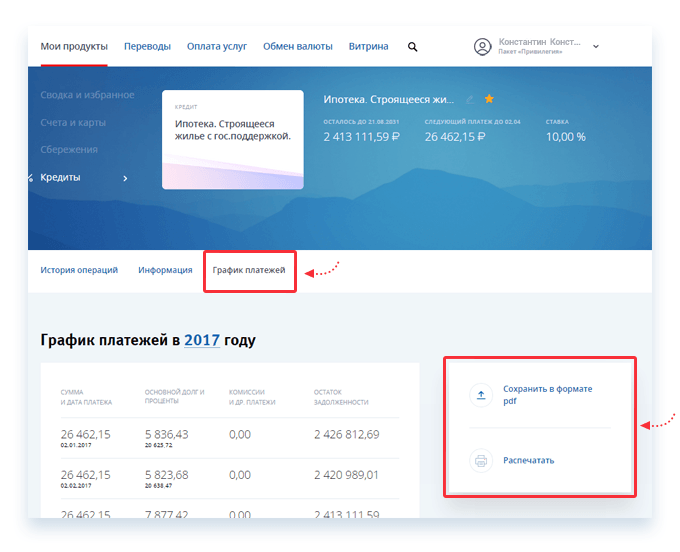The width and height of the screenshot is (680, 552).
Task: Open the Оплата услуг section
Action: (217, 46)
